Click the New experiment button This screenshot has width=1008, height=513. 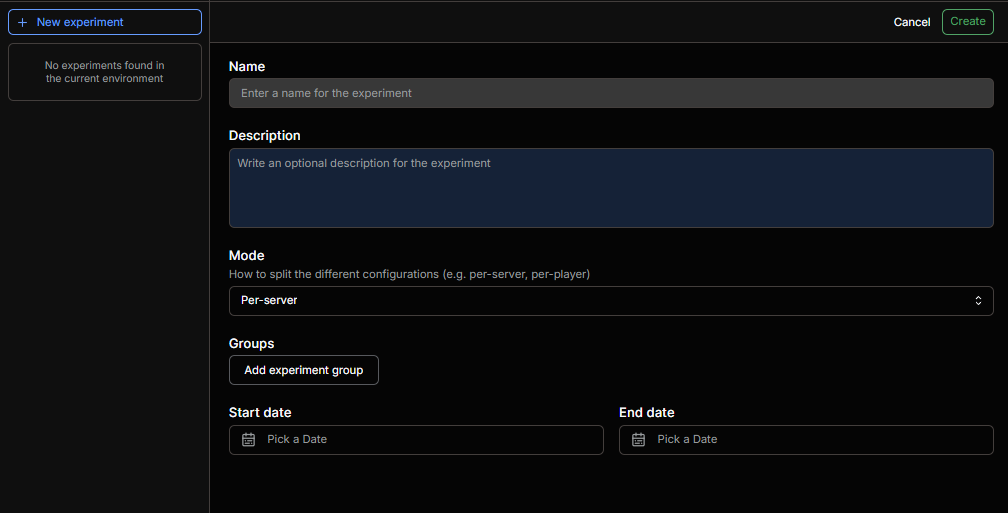coord(105,22)
